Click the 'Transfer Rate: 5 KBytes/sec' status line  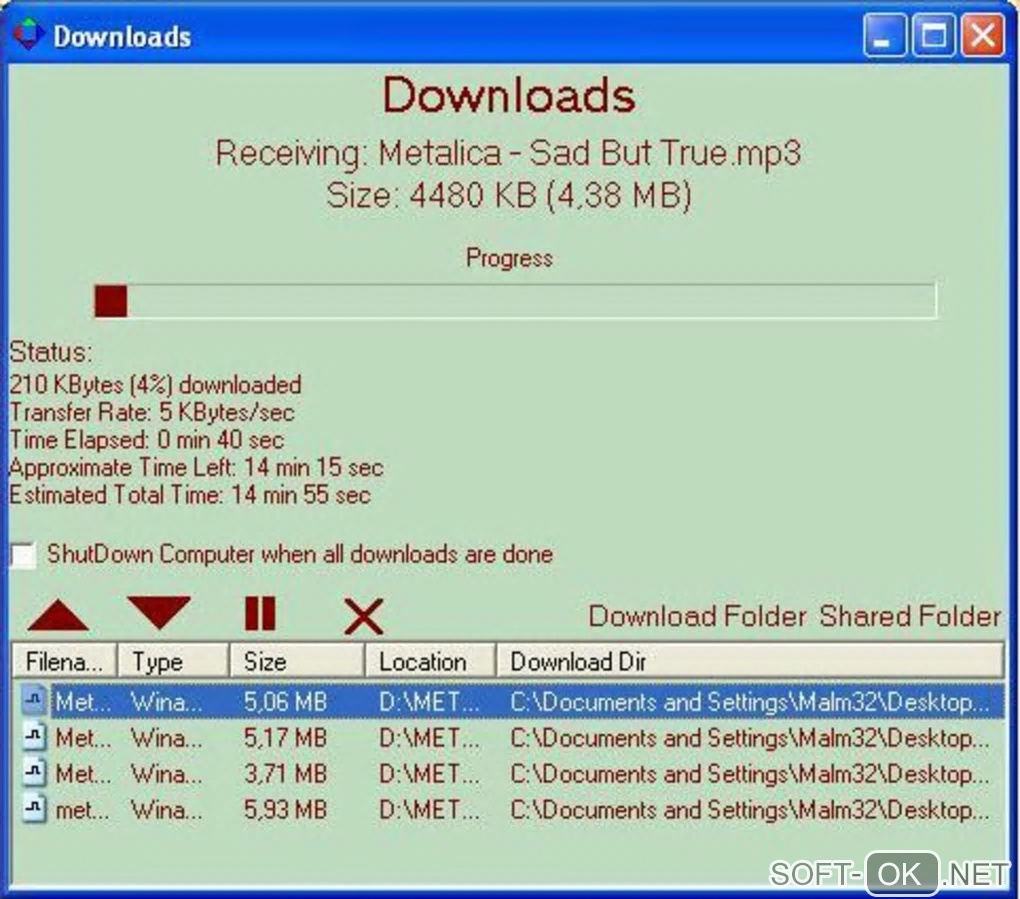152,412
